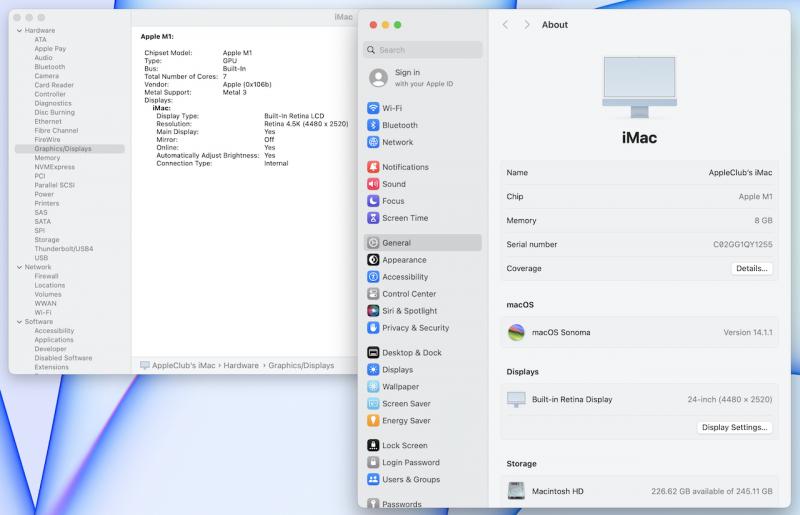
Task: Open the Notifications bell icon
Action: 373,167
